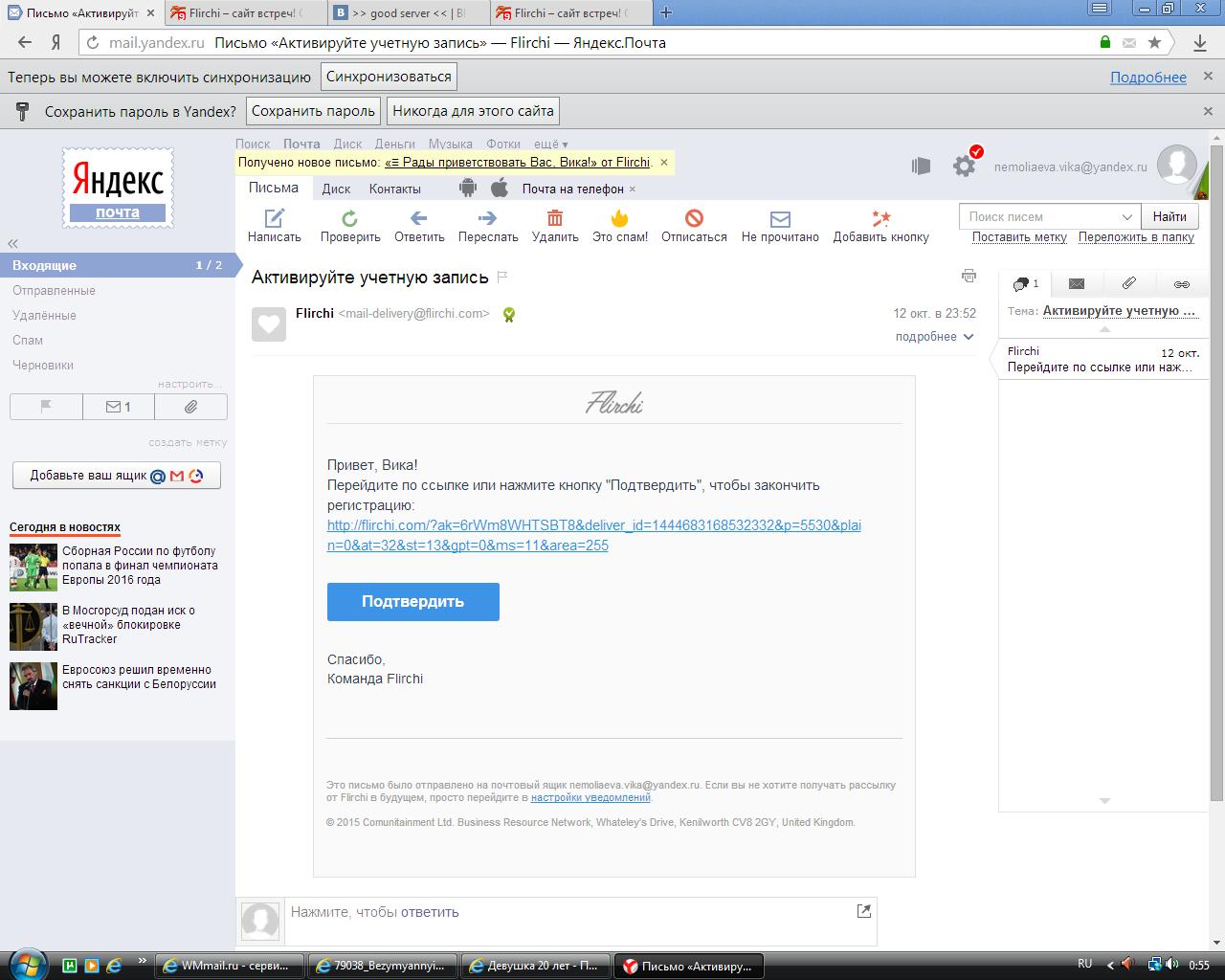The width and height of the screenshot is (1225, 980).
Task: Open the Письма tab
Action: coord(274,188)
